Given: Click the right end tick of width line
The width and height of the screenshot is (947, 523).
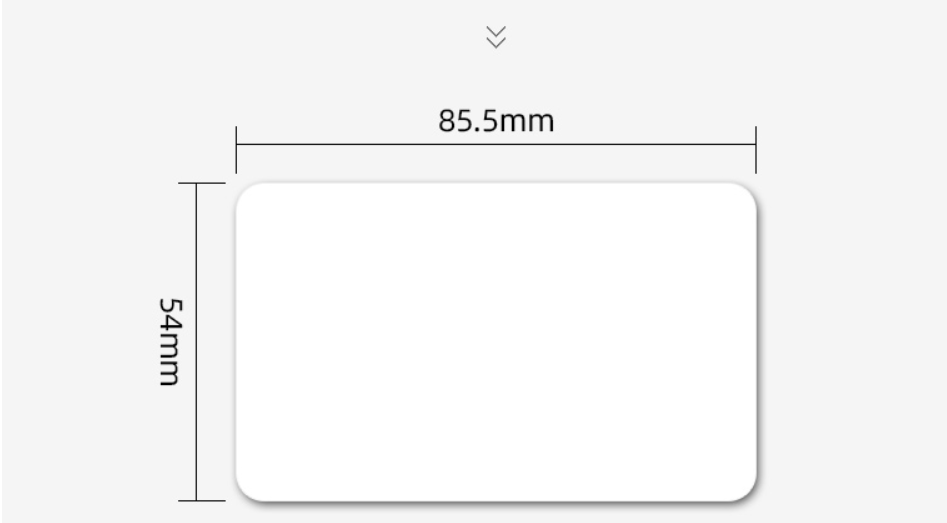Looking at the screenshot, I should (x=756, y=150).
